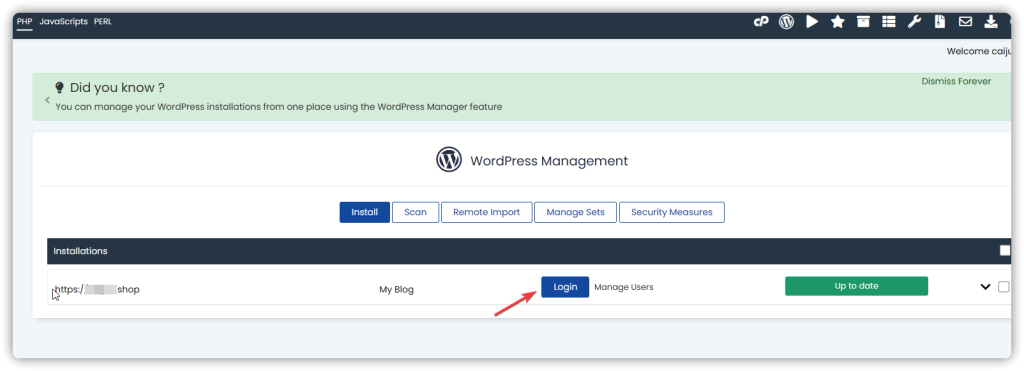
Task: Switch to the PHP scripts tab
Action: click(x=24, y=22)
